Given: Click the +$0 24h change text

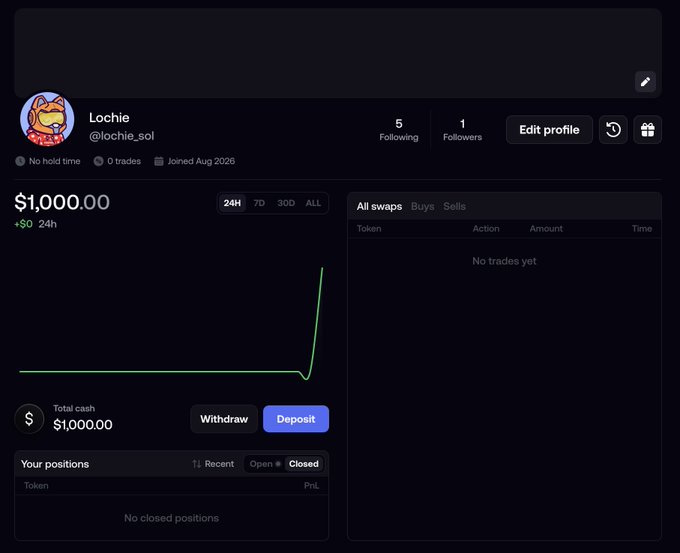Looking at the screenshot, I should coord(36,224).
